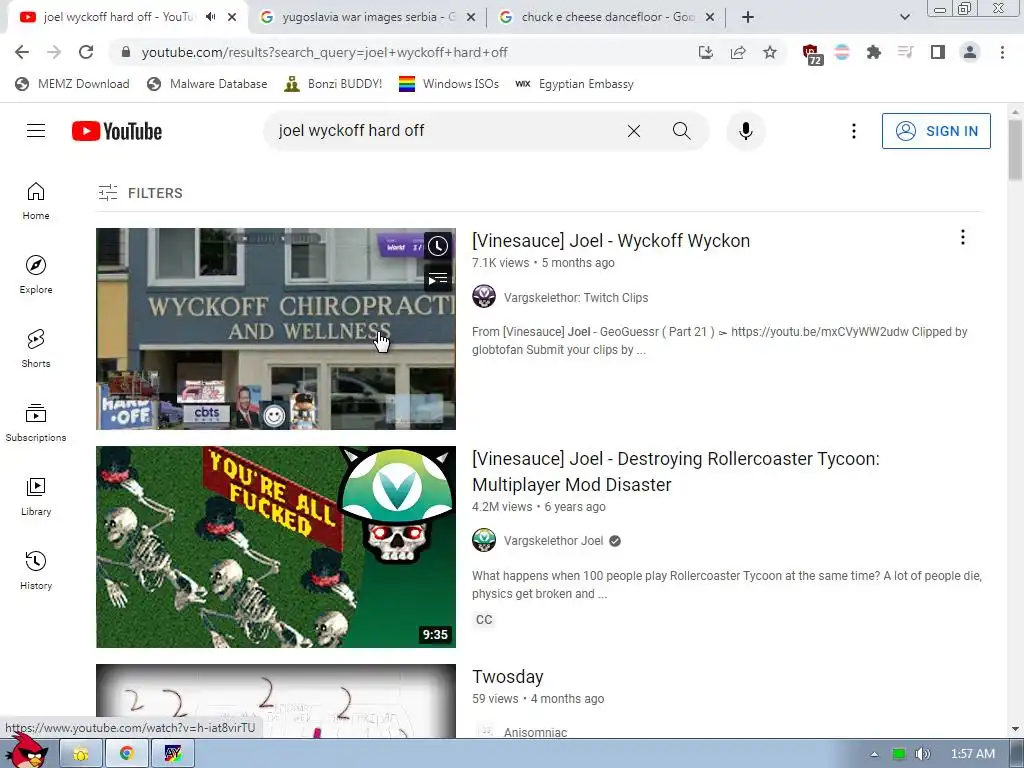Open the Twosday video thumbnail
The width and height of the screenshot is (1024, 768).
276,701
